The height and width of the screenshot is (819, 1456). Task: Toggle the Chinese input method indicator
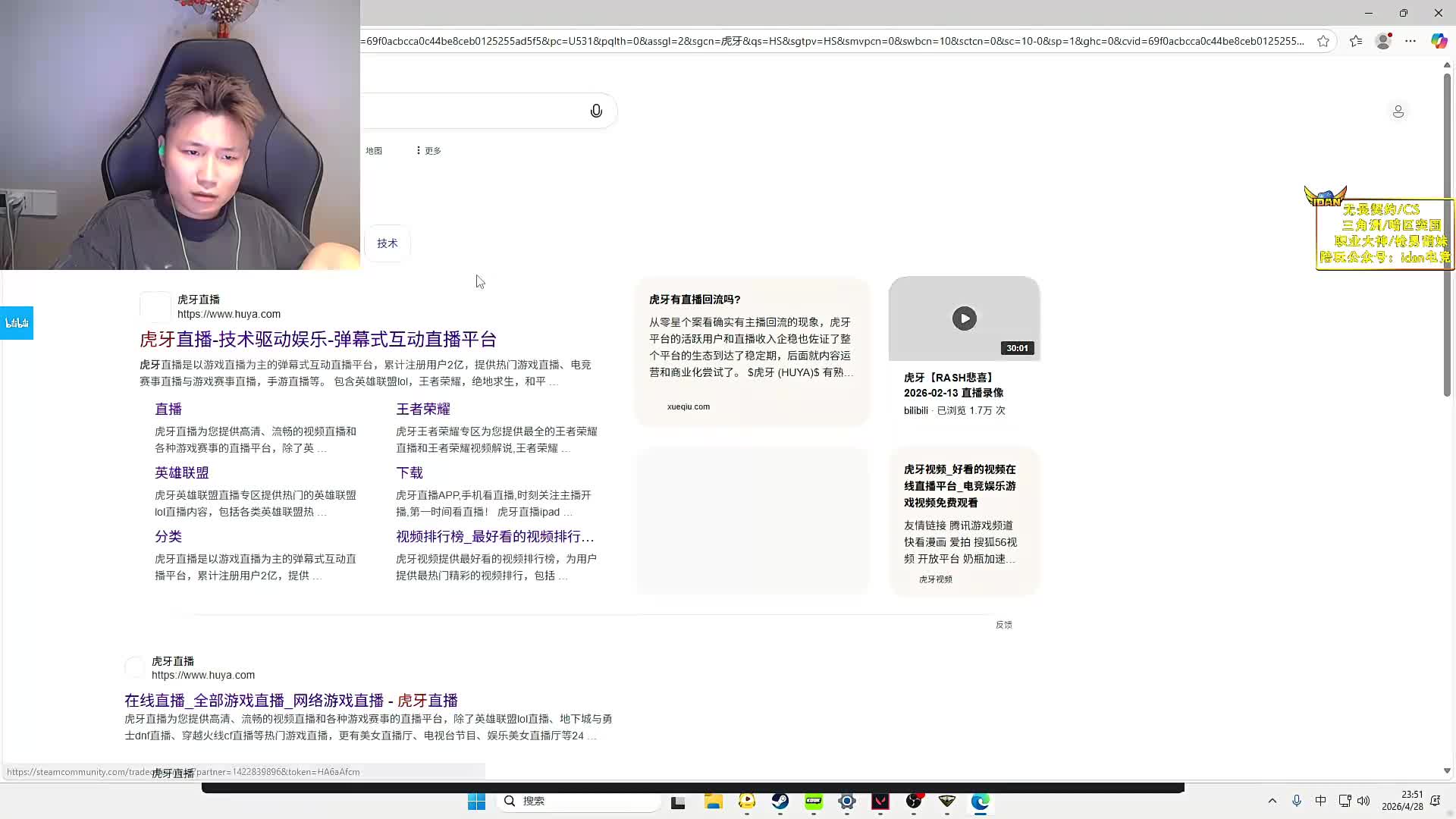pyautogui.click(x=1320, y=801)
